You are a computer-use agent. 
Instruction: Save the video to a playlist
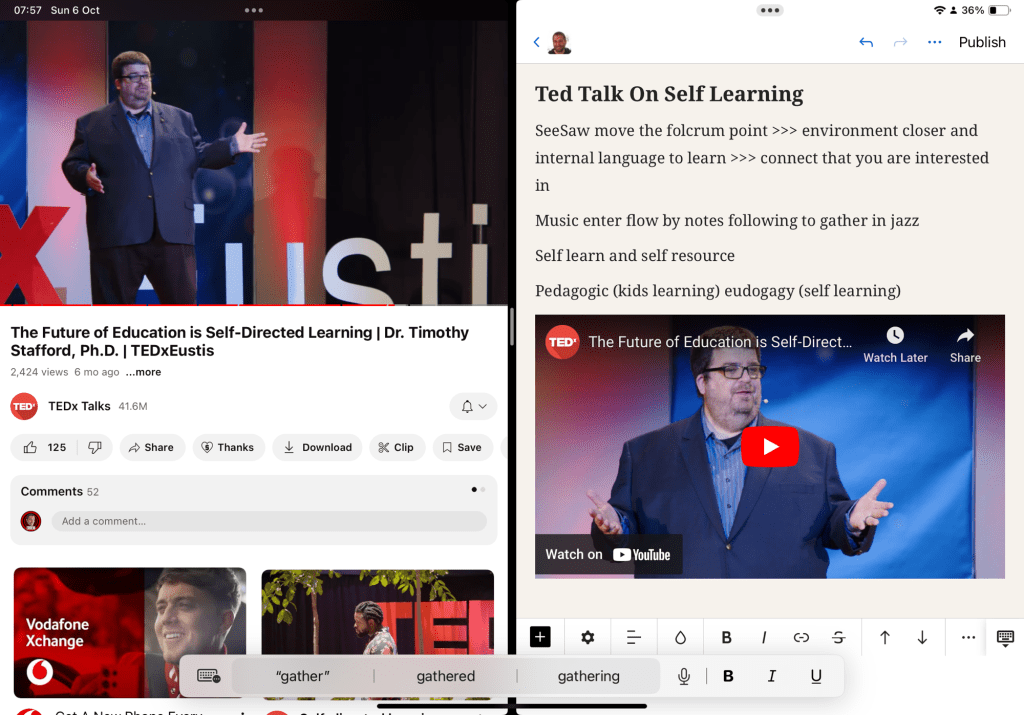[x=462, y=447]
